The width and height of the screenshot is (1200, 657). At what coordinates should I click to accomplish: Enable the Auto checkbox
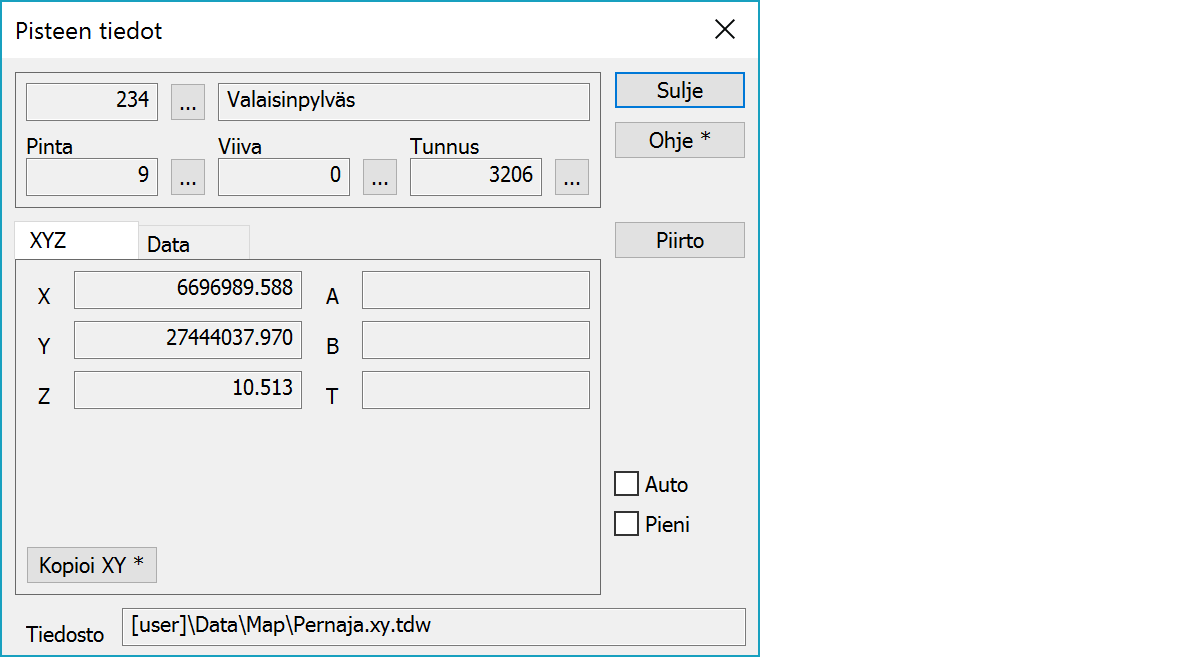click(627, 485)
